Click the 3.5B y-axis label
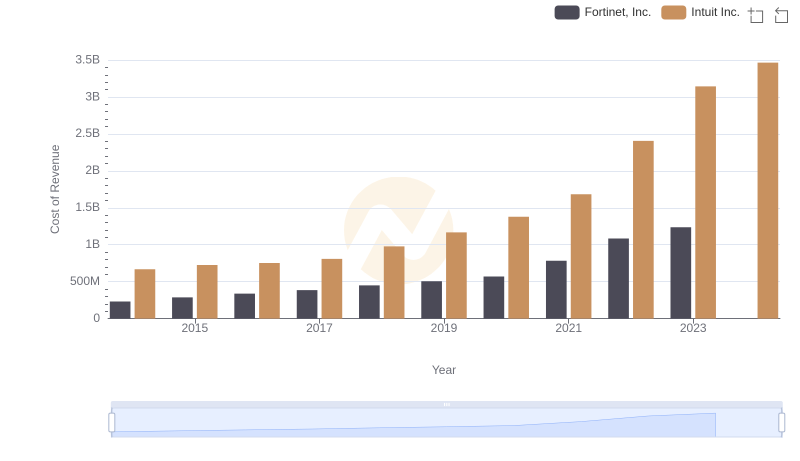 87,60
